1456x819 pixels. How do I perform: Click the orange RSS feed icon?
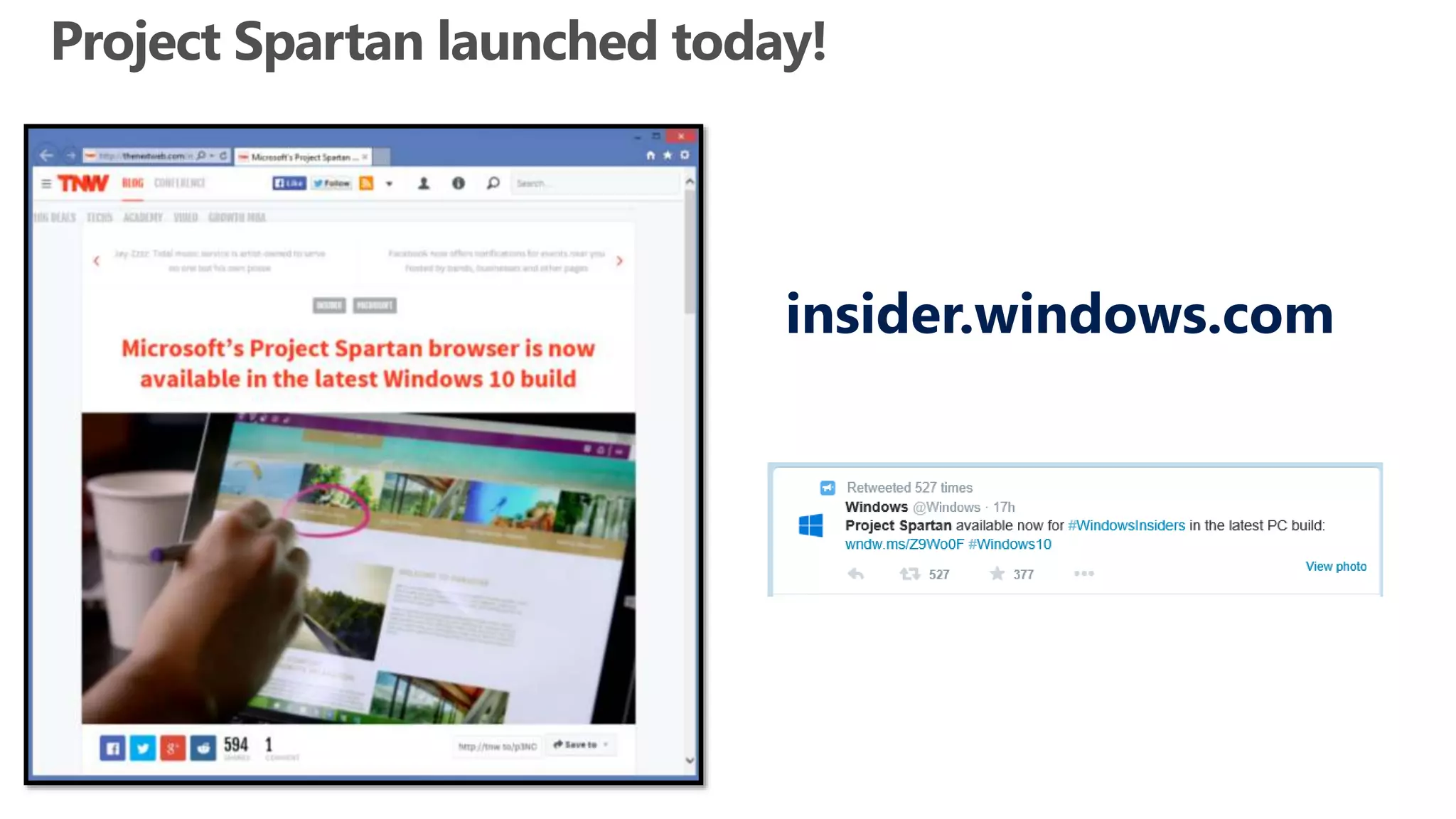366,183
